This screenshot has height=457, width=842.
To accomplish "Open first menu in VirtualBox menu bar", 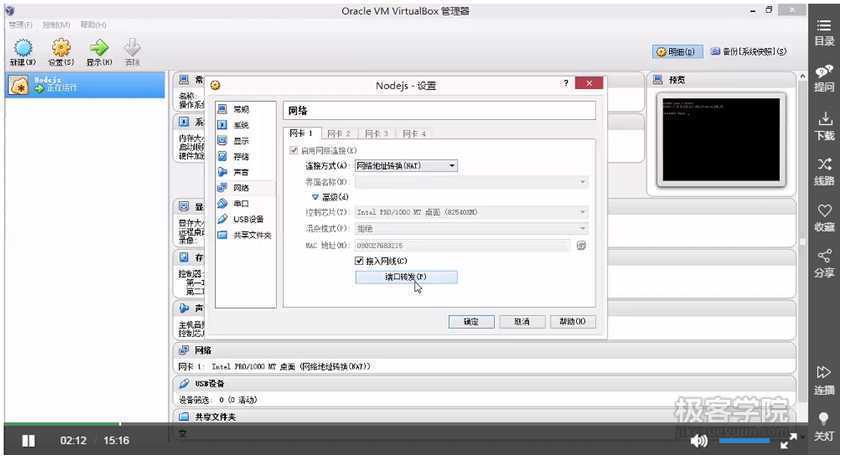I will [20, 25].
